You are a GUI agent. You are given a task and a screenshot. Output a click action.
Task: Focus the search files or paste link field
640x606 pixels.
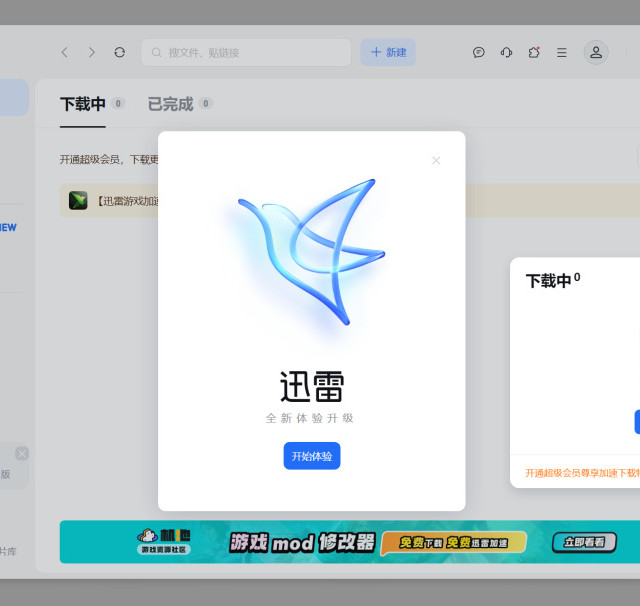pos(246,52)
